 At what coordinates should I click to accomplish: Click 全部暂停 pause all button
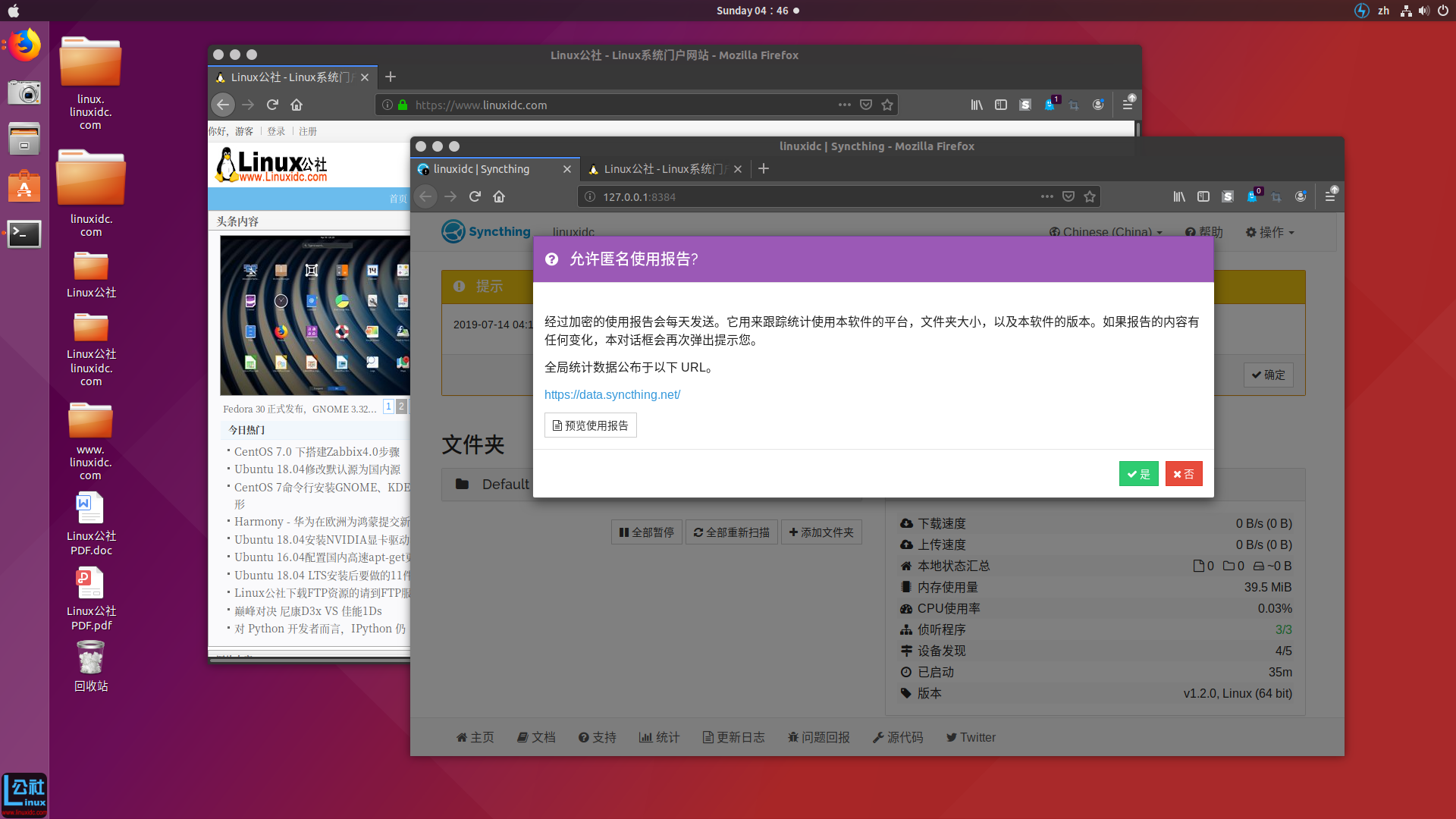pyautogui.click(x=646, y=532)
